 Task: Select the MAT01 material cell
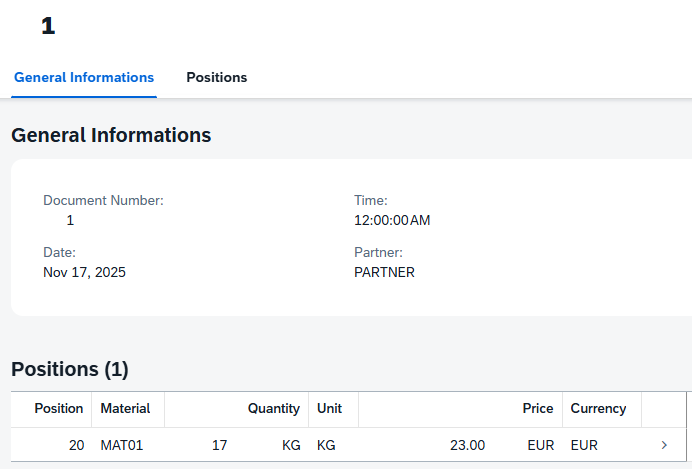[x=122, y=445]
